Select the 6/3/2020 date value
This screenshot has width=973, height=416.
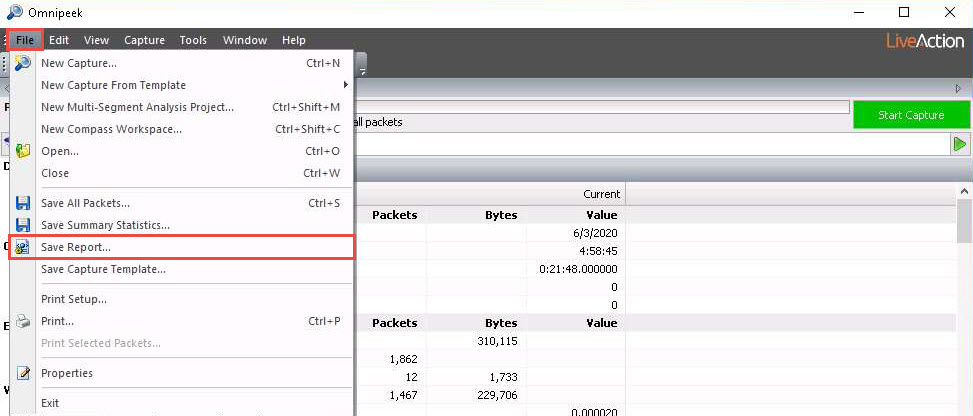point(597,233)
